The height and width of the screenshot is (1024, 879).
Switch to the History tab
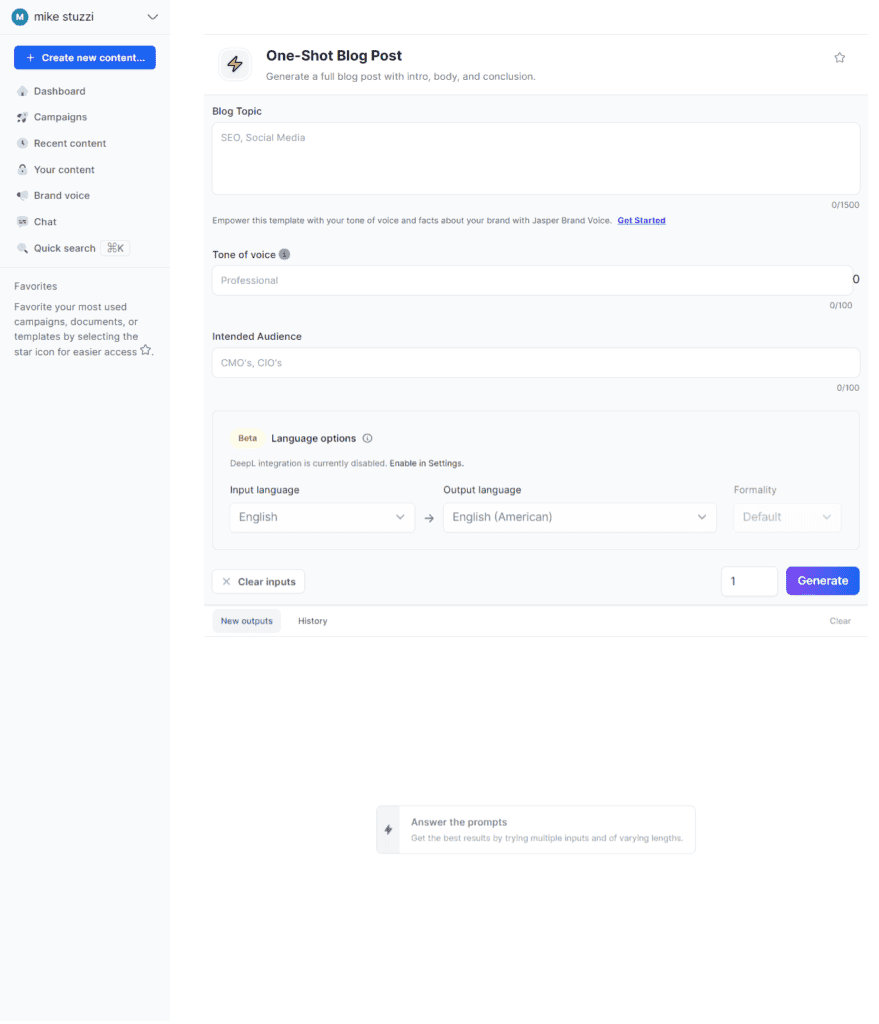312,621
